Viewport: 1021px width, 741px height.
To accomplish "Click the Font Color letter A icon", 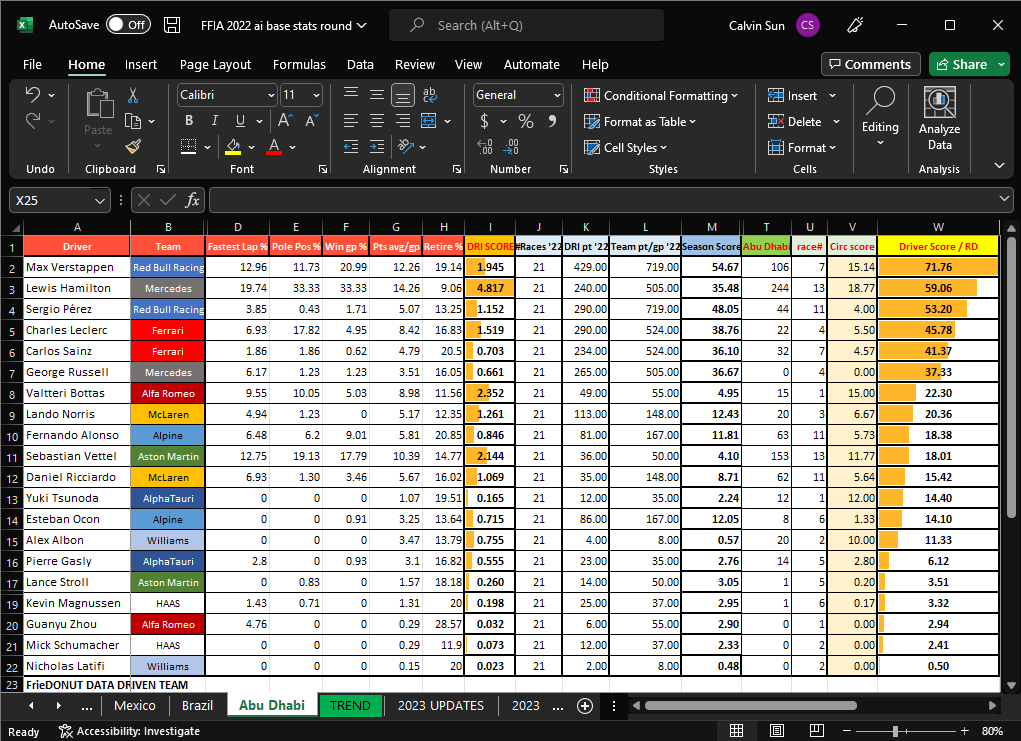I will pos(274,147).
